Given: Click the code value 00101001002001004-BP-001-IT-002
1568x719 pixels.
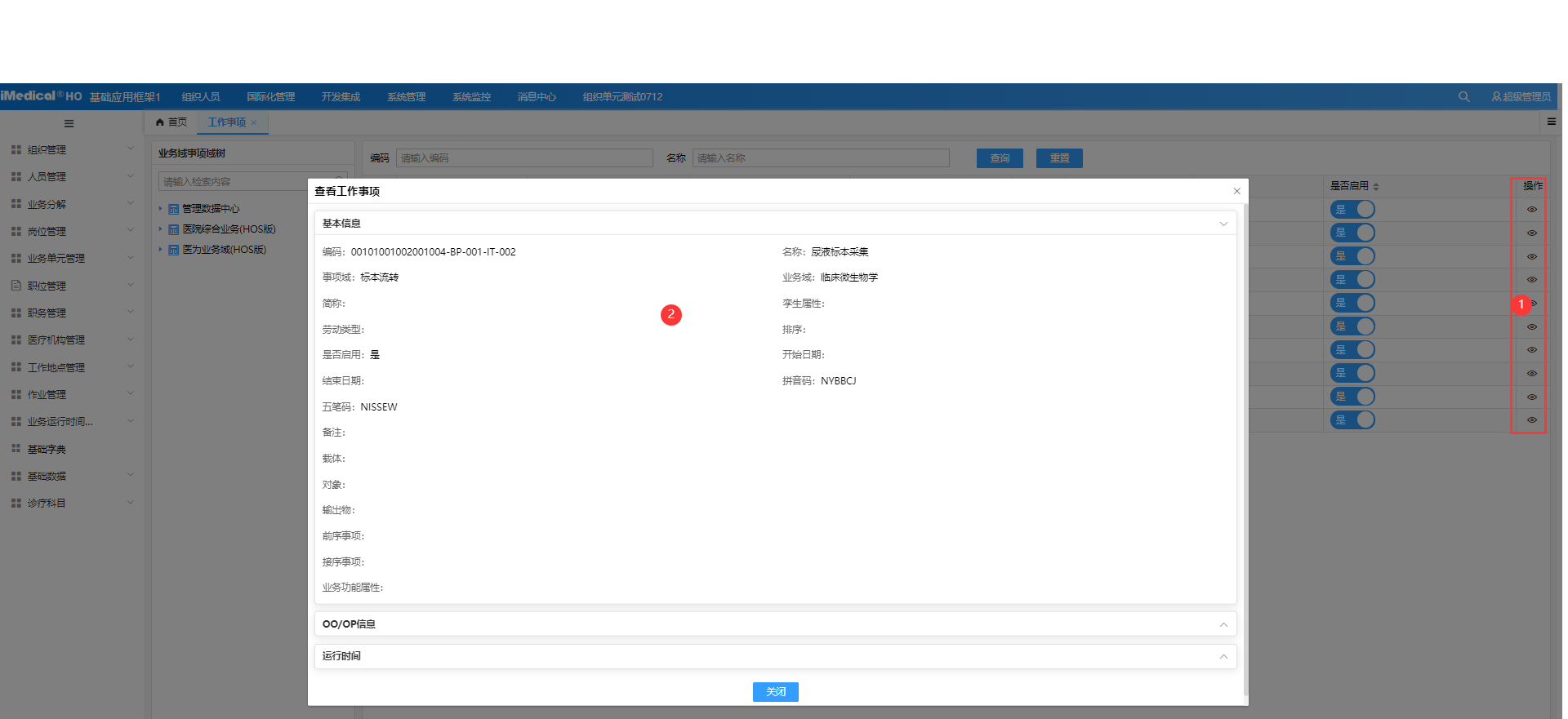Looking at the screenshot, I should pos(433,252).
